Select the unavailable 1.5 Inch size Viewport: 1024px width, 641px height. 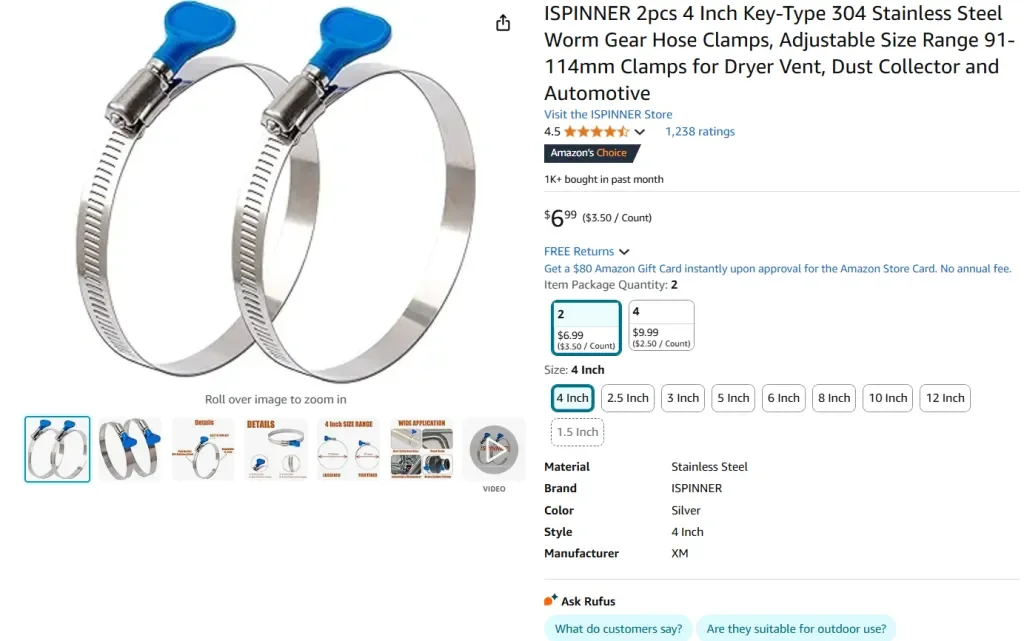[x=577, y=432]
